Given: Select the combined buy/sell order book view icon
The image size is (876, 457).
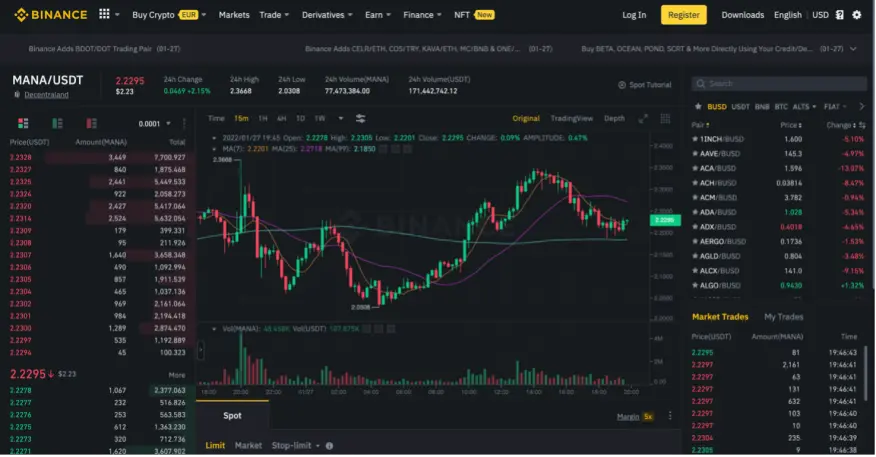Looking at the screenshot, I should [x=23, y=123].
